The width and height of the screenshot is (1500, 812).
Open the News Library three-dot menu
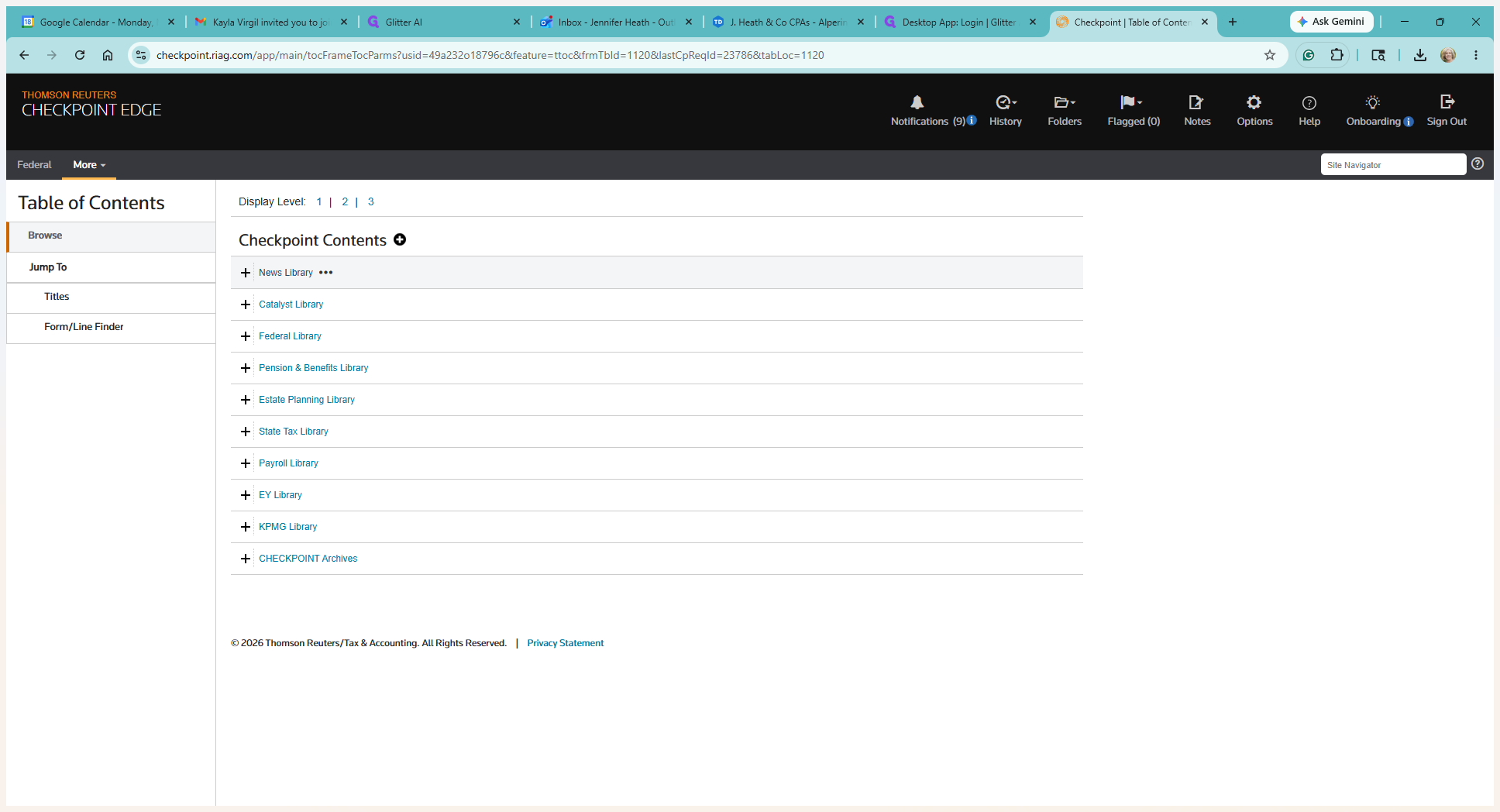(x=326, y=273)
